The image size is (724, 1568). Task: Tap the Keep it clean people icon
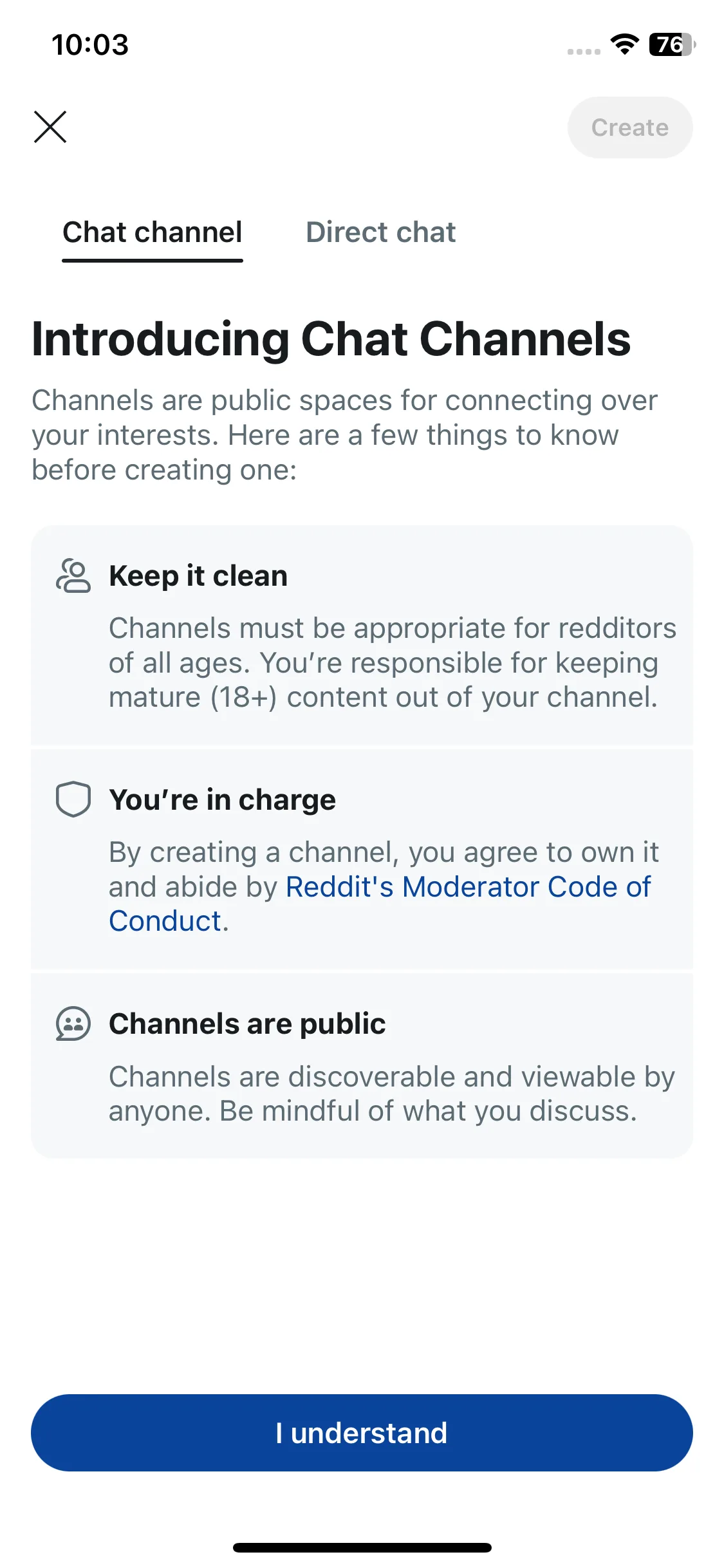point(73,575)
